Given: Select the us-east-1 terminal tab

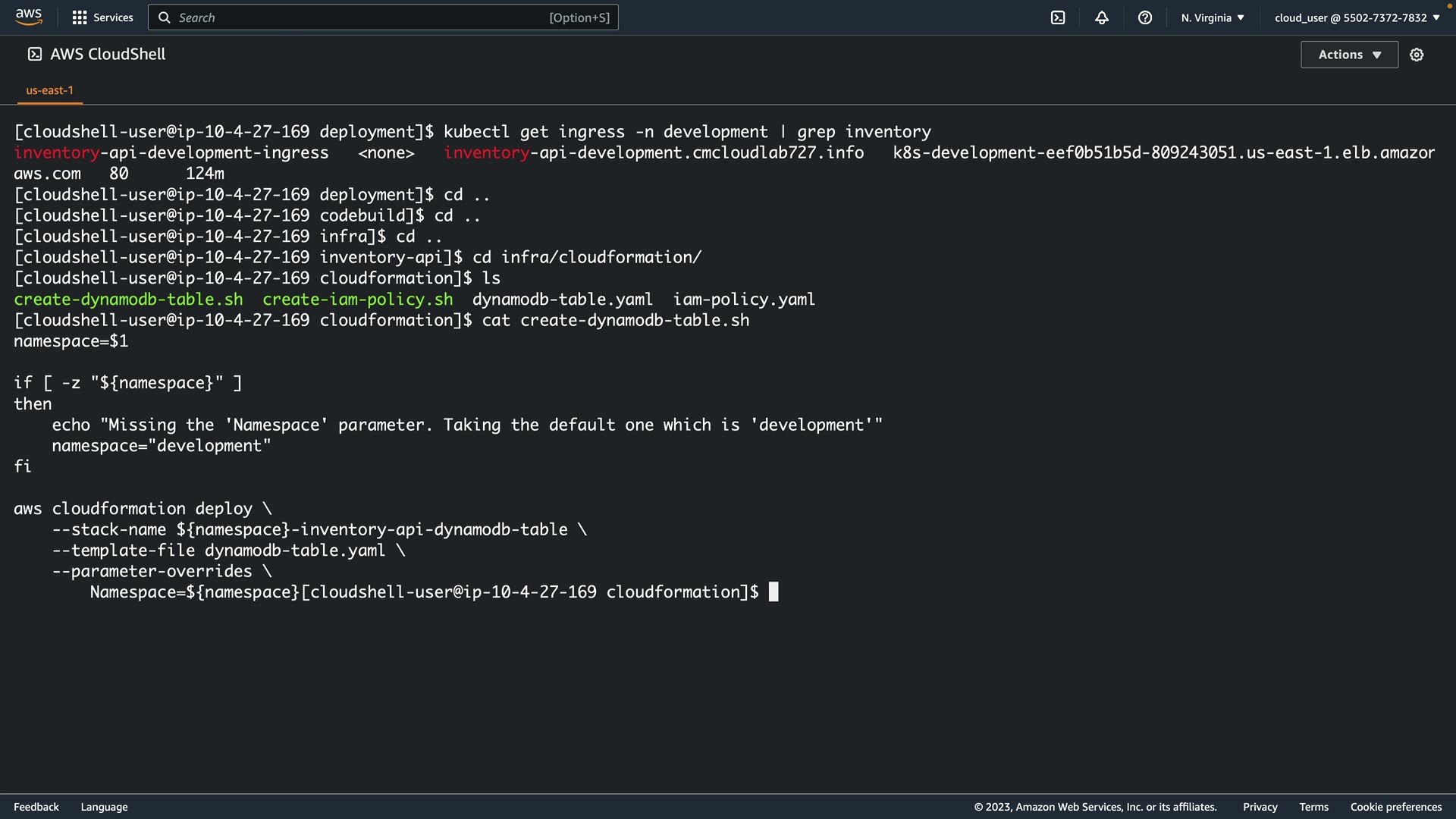Looking at the screenshot, I should 50,90.
